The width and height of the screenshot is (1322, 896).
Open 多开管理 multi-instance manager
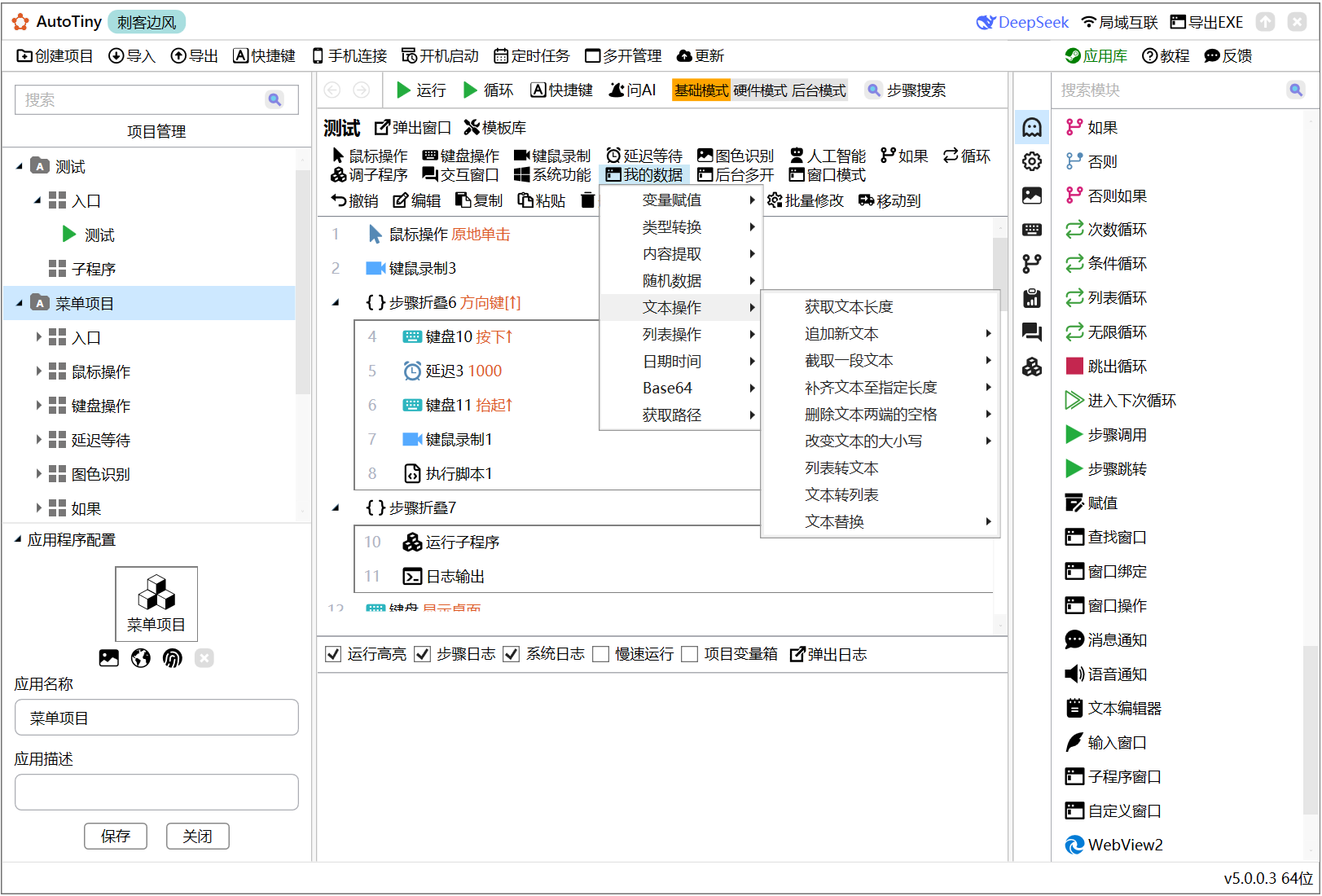(x=623, y=55)
